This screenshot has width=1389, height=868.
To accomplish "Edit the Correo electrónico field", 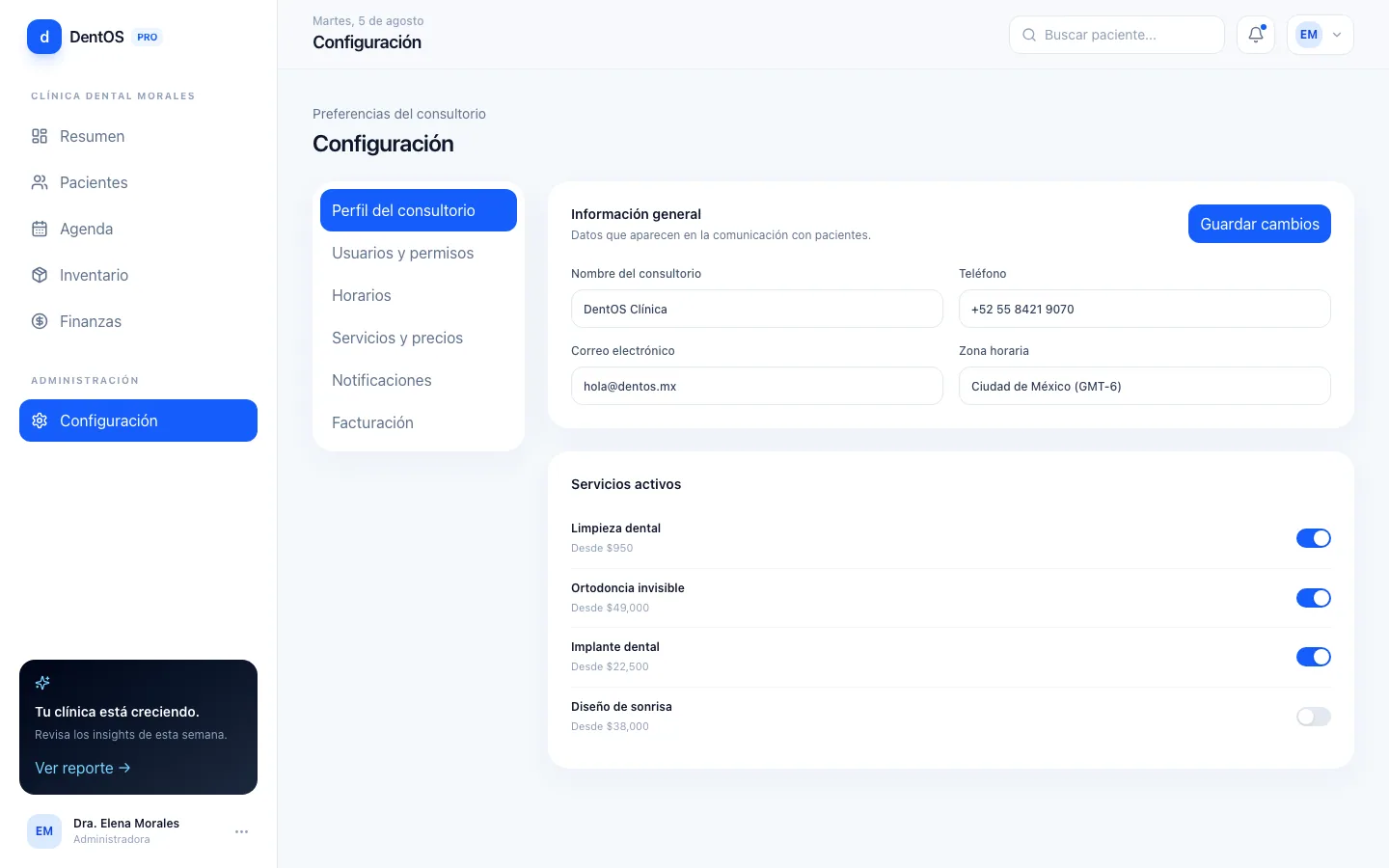I will (x=757, y=386).
